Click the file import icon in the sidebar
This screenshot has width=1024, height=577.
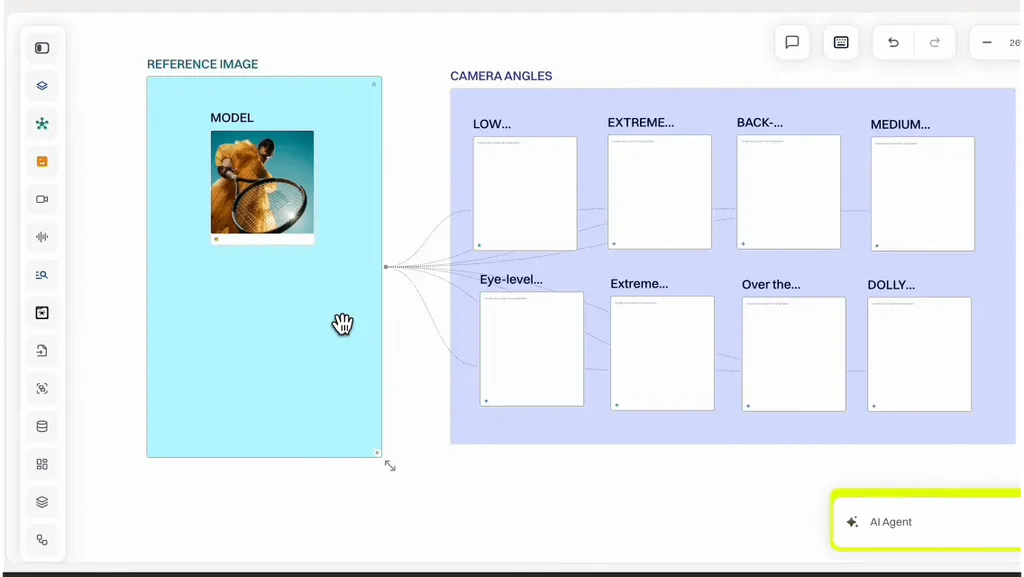click(x=42, y=351)
